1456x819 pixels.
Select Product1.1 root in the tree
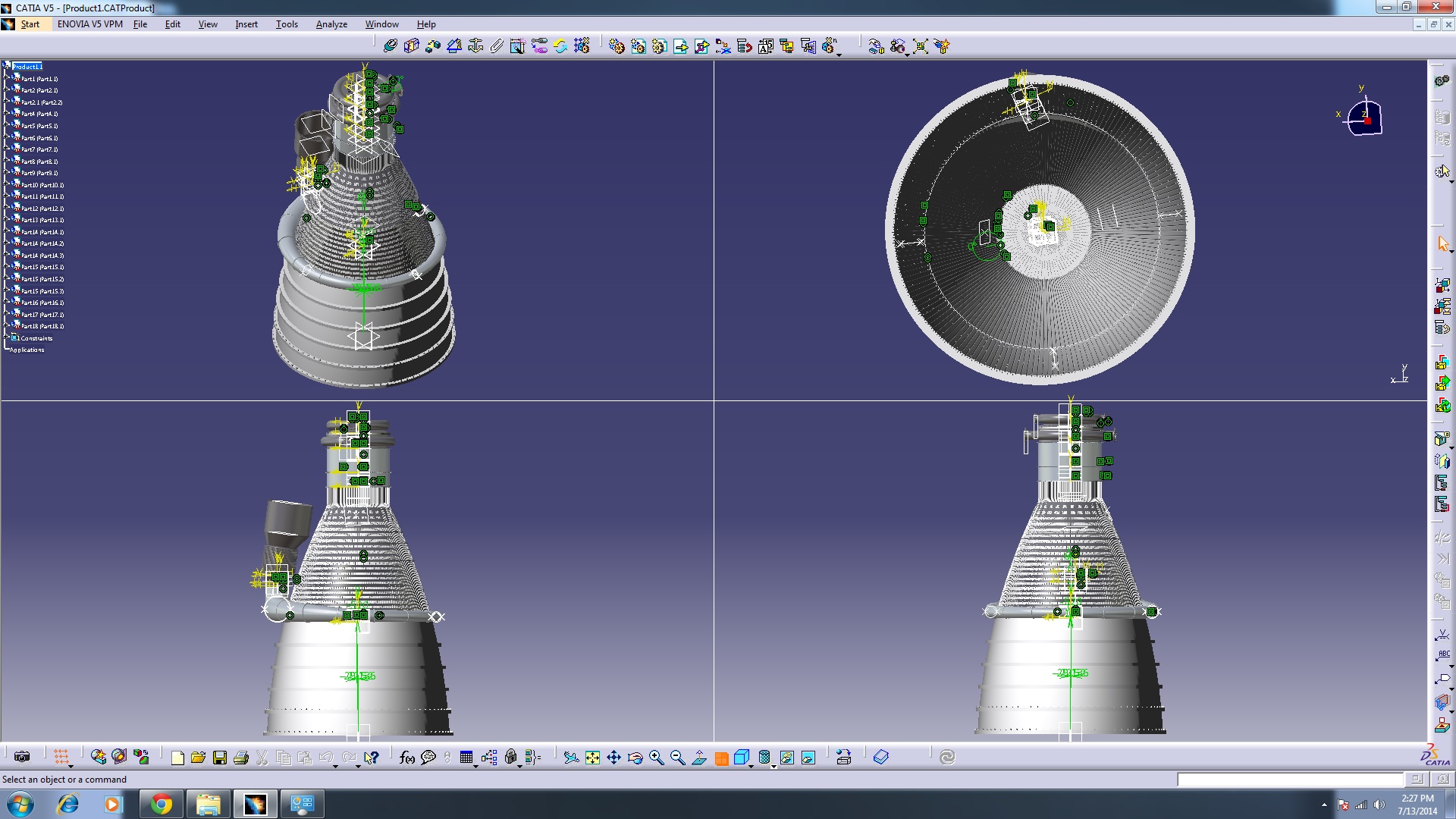point(27,67)
